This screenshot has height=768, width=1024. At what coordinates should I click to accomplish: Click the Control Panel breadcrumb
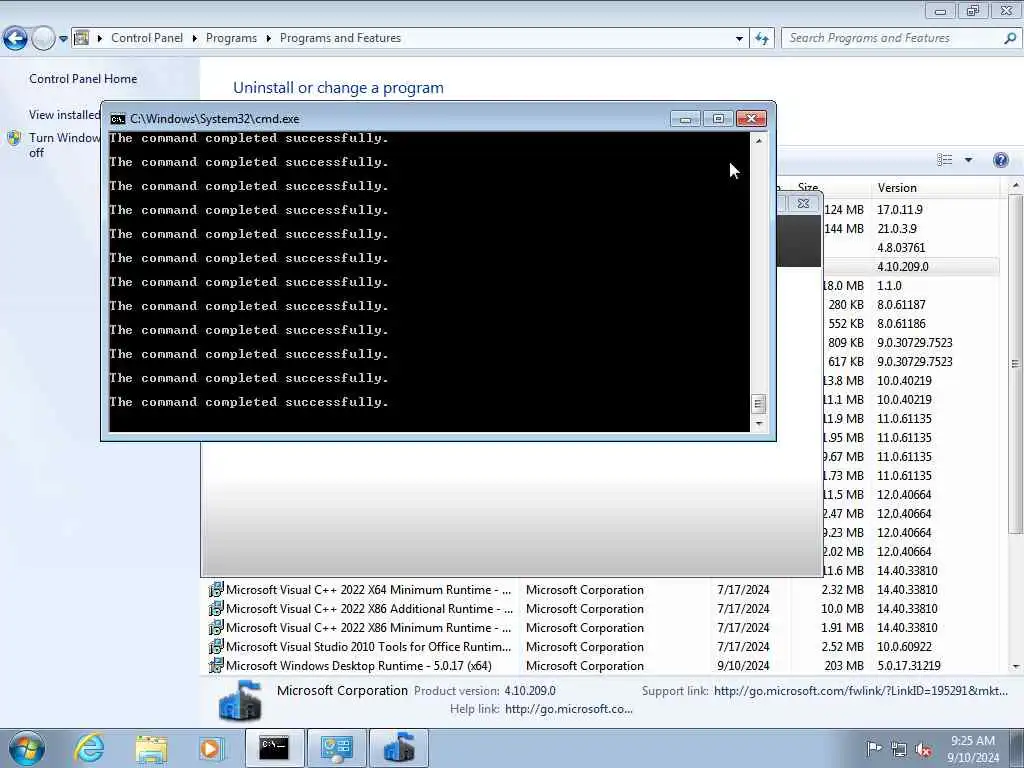click(x=147, y=38)
